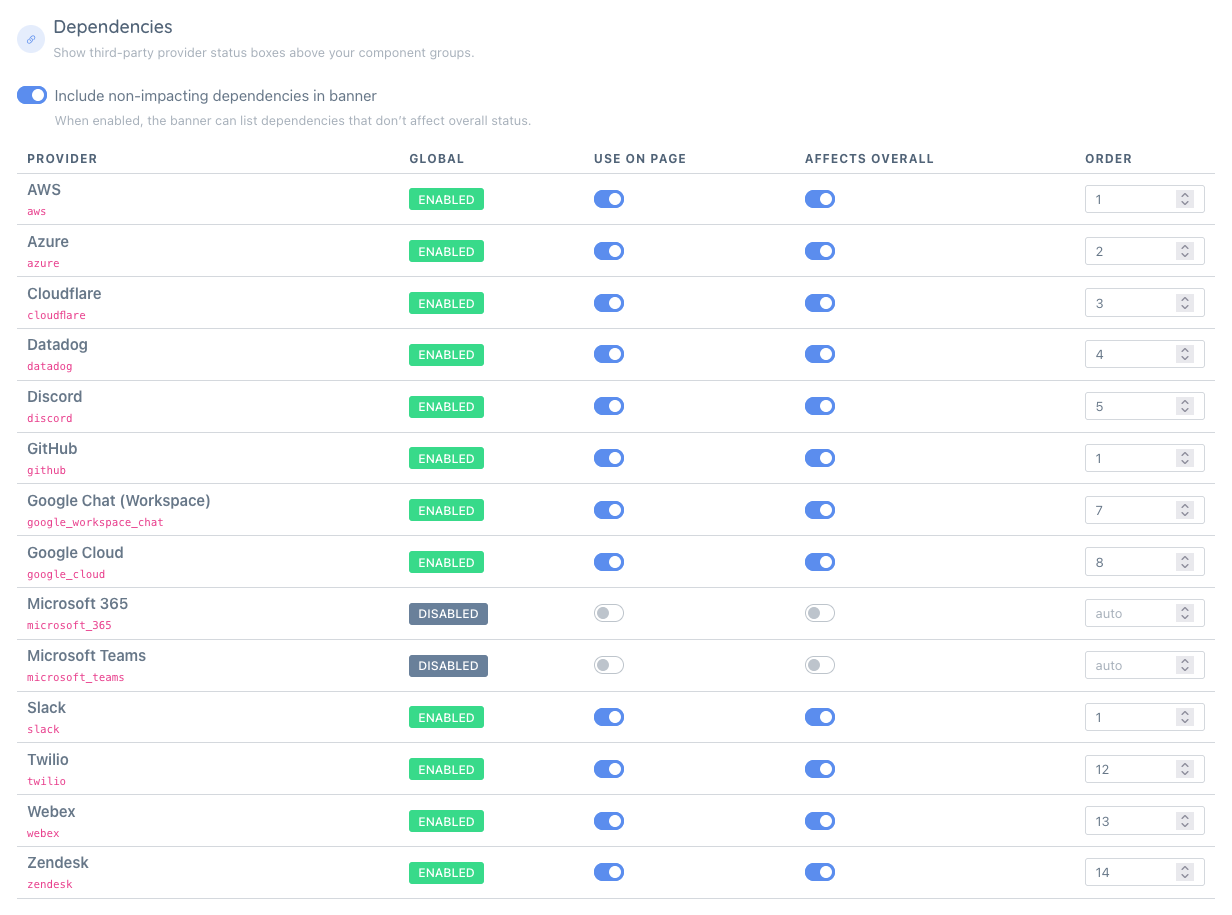Decrease Twilio's order with the stepper down arrow
This screenshot has width=1232, height=915.
pos(1185,773)
